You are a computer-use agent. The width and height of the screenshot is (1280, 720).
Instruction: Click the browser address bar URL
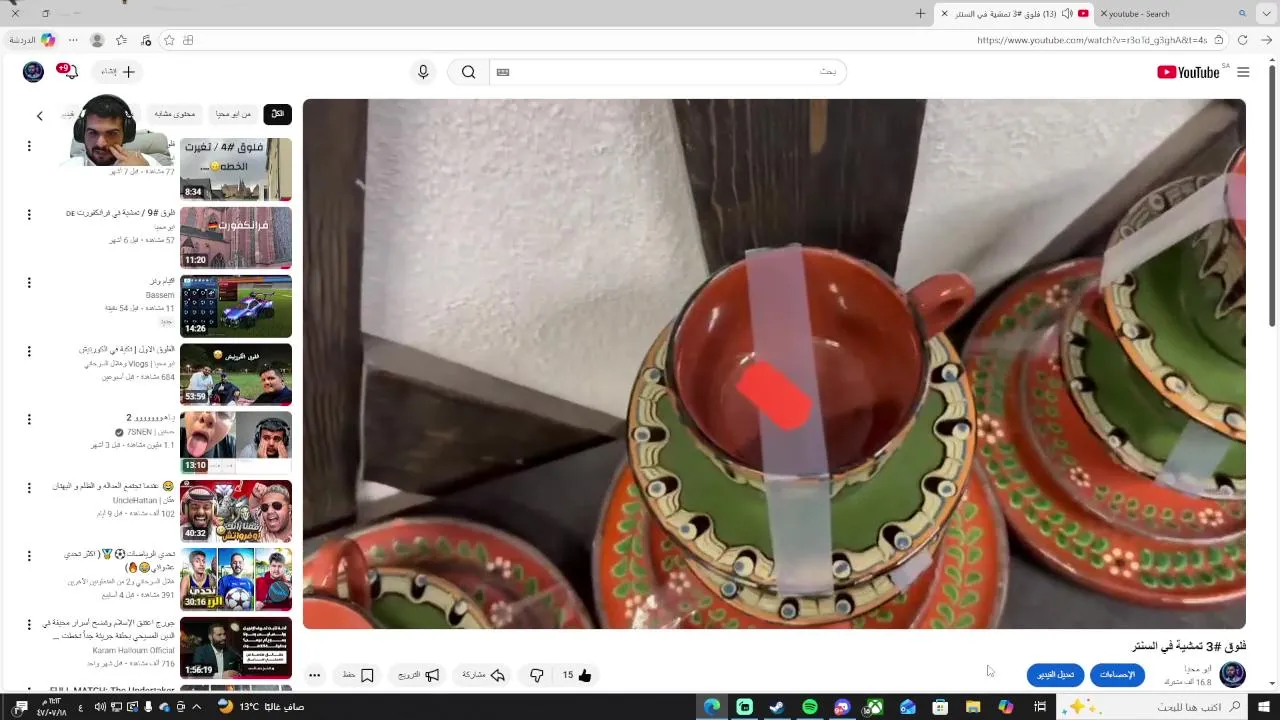pos(1092,40)
